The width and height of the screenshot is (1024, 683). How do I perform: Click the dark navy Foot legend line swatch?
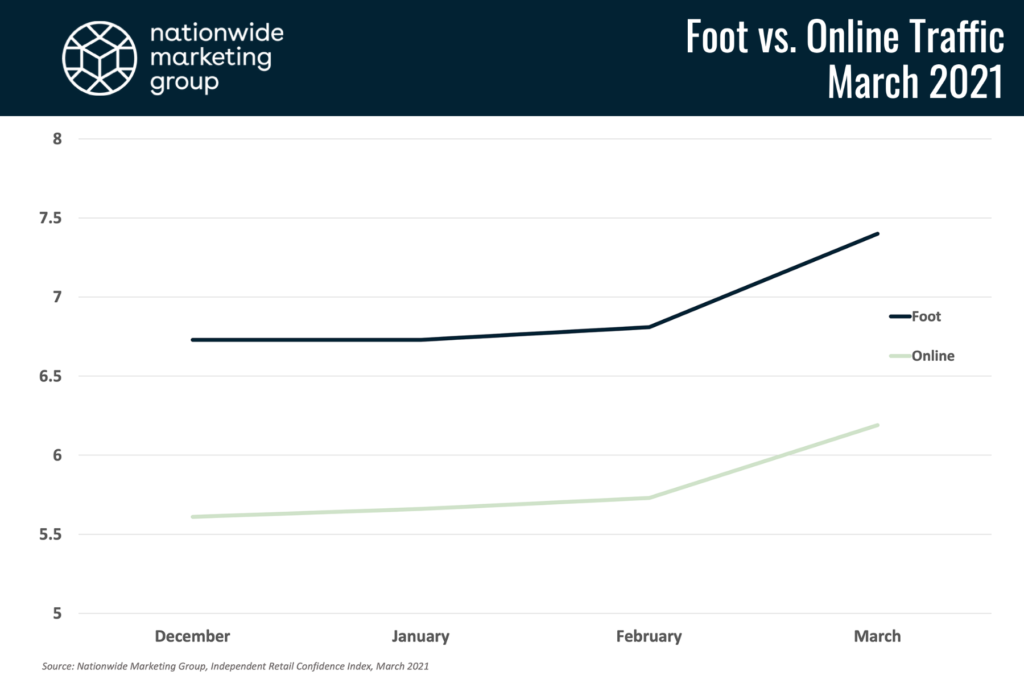click(x=900, y=317)
